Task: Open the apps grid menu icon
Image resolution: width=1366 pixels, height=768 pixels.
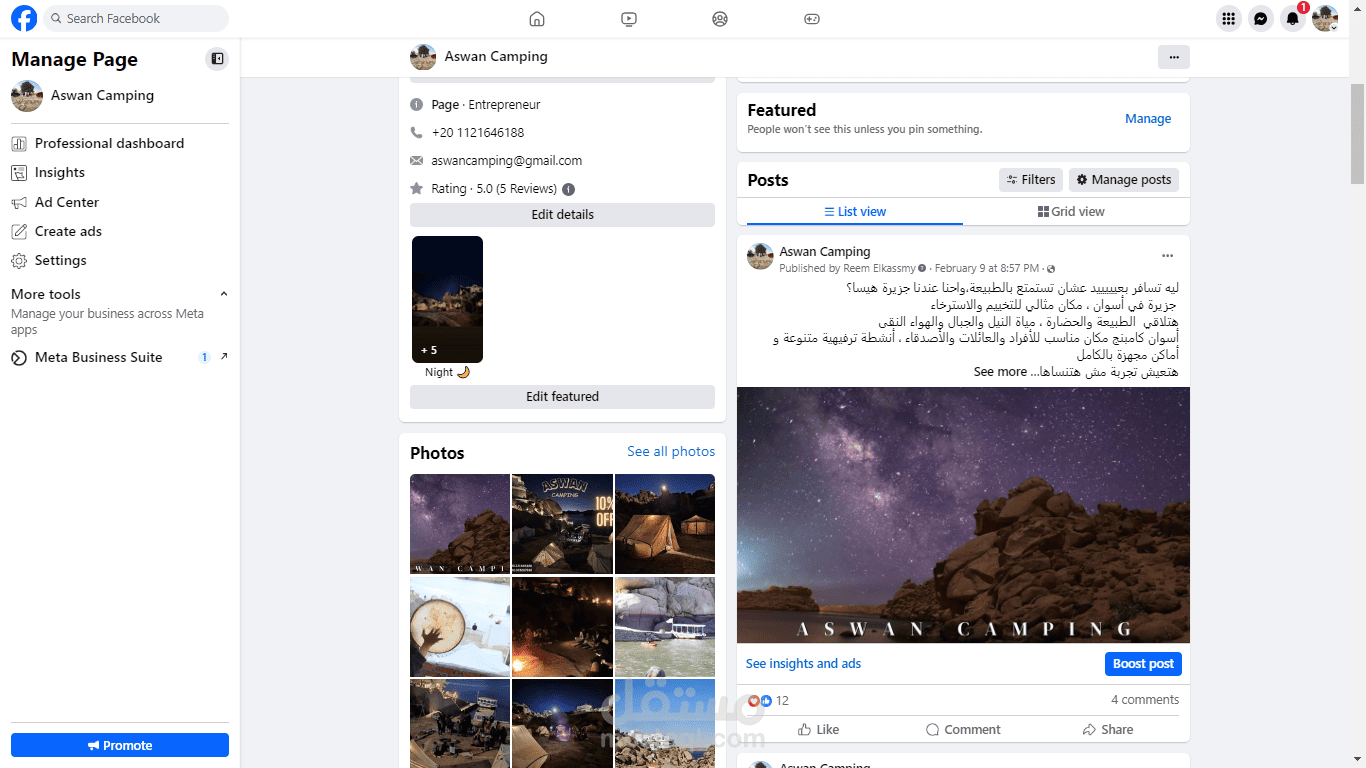Action: (1229, 18)
